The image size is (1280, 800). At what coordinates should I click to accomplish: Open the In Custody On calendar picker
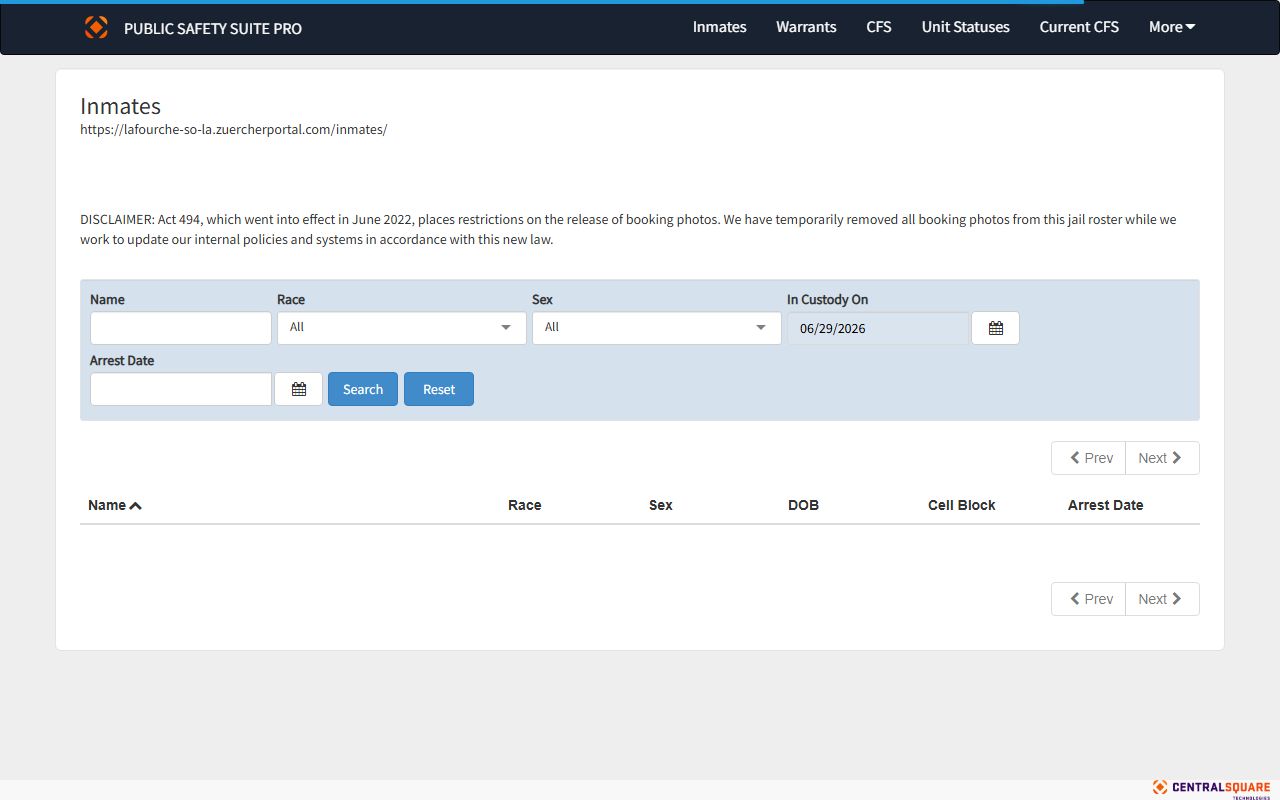tap(995, 328)
